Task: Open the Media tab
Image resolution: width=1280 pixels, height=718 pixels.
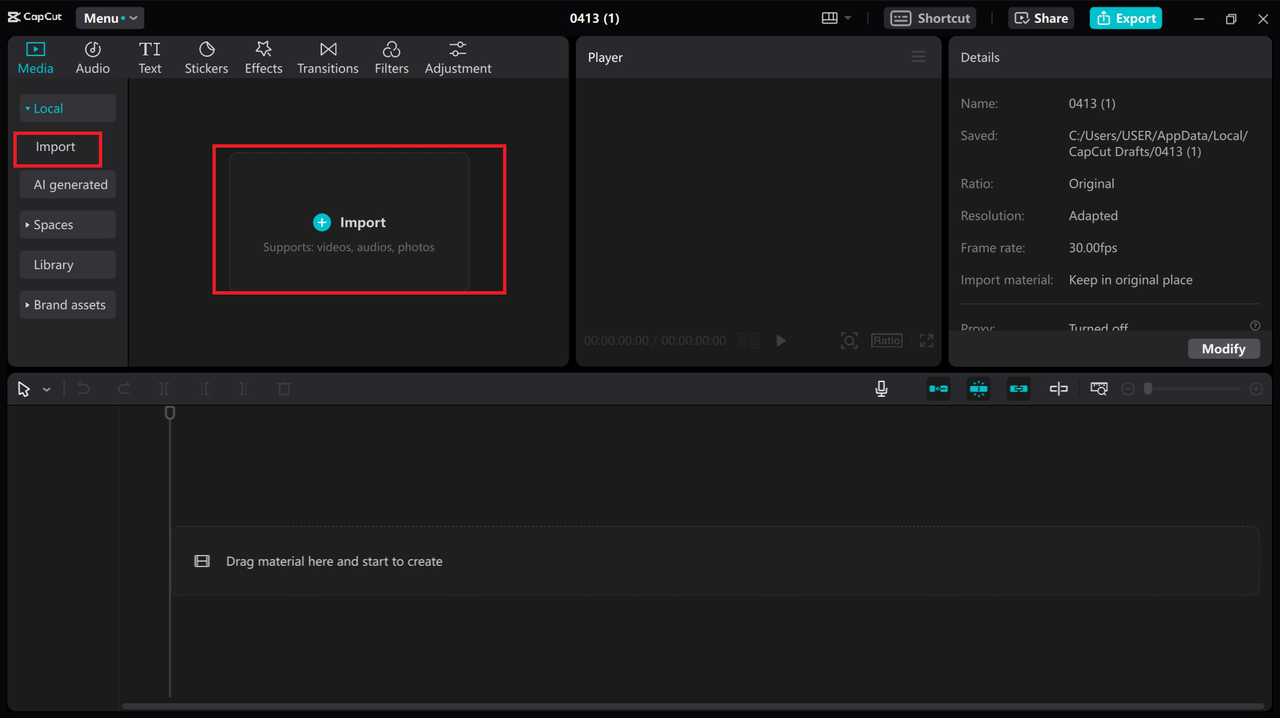Action: (x=36, y=58)
